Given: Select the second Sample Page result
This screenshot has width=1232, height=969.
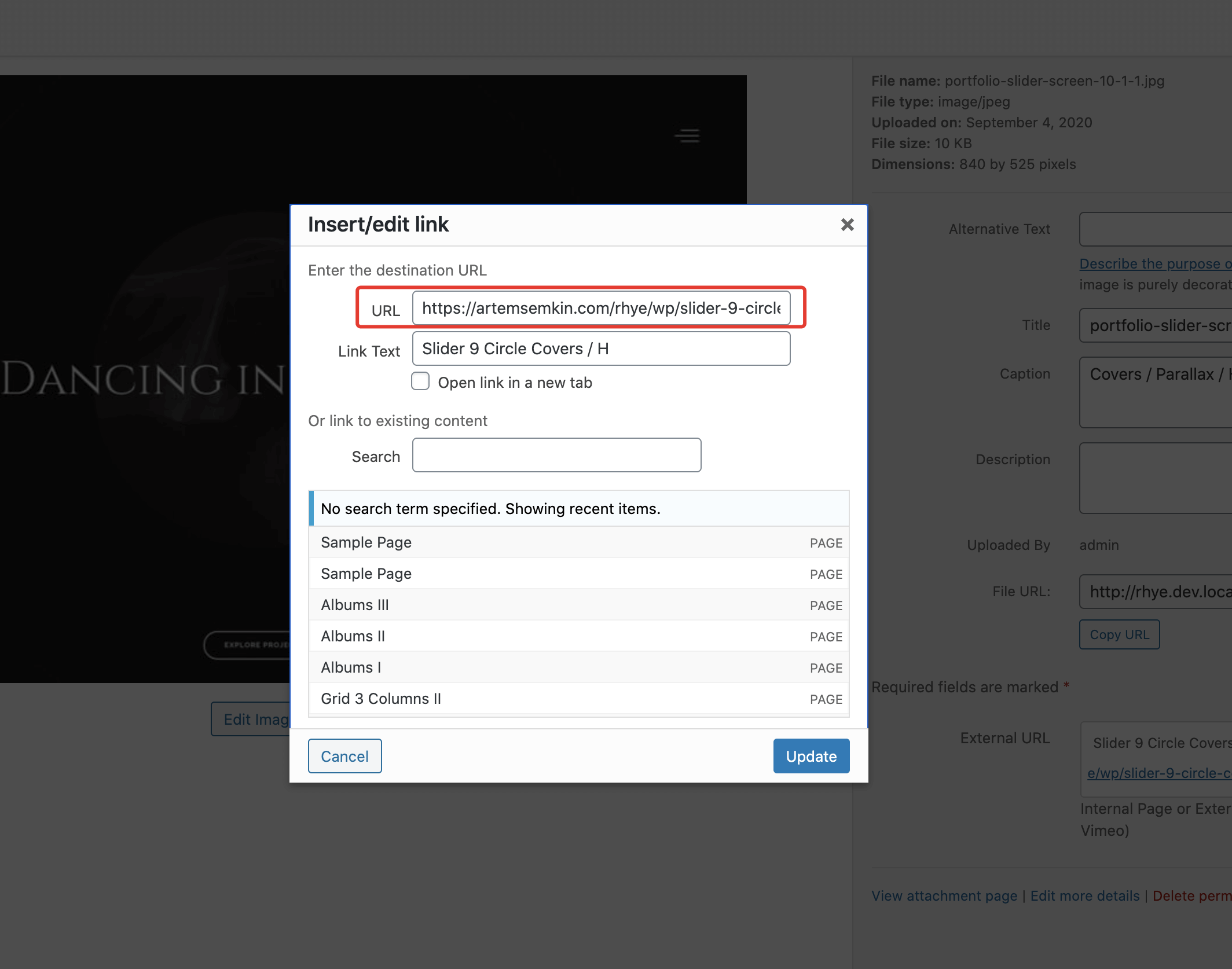Looking at the screenshot, I should [579, 574].
